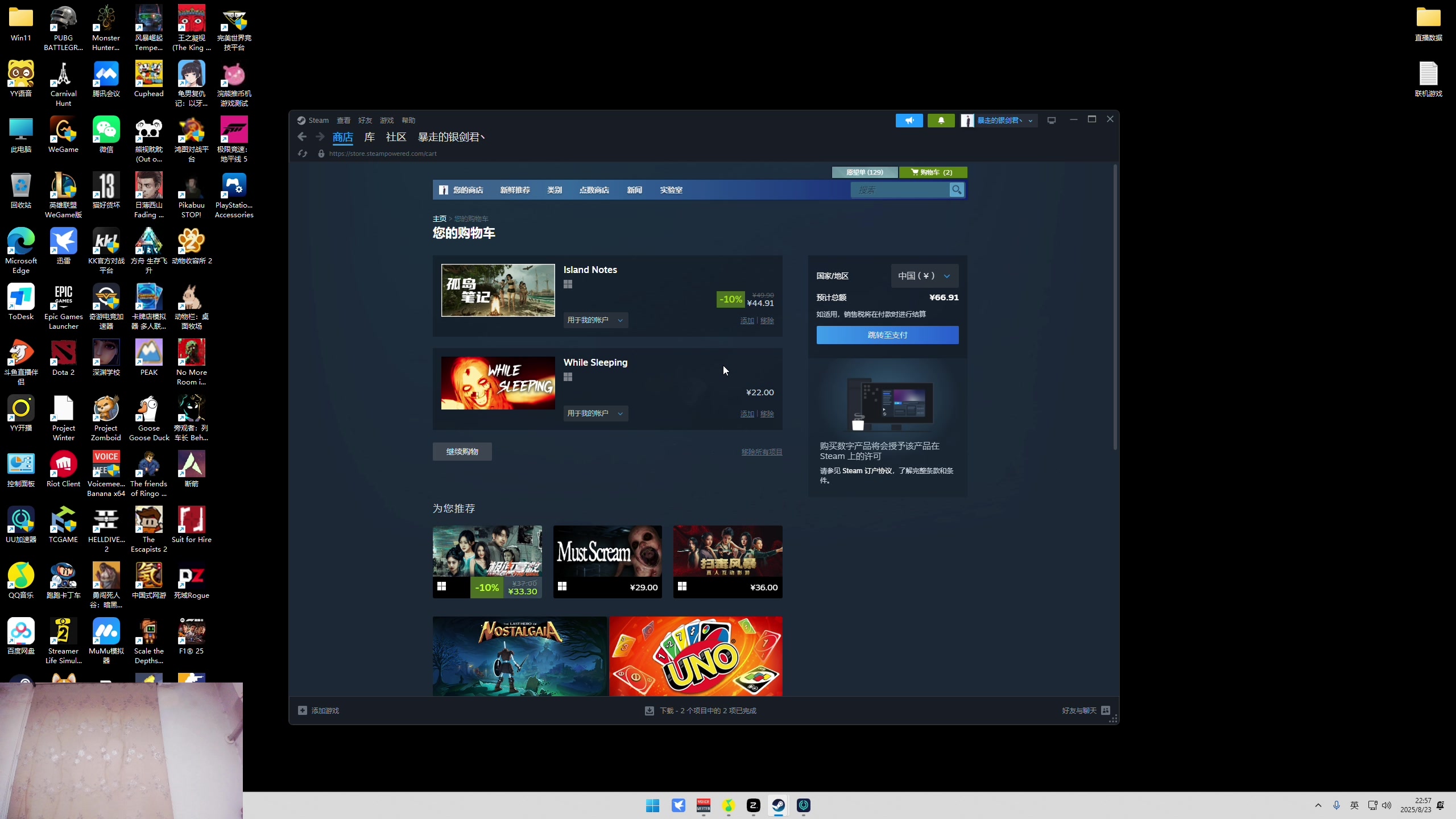The width and height of the screenshot is (1456, 819).
Task: Select the WeChat desktop icon
Action: click(x=106, y=135)
